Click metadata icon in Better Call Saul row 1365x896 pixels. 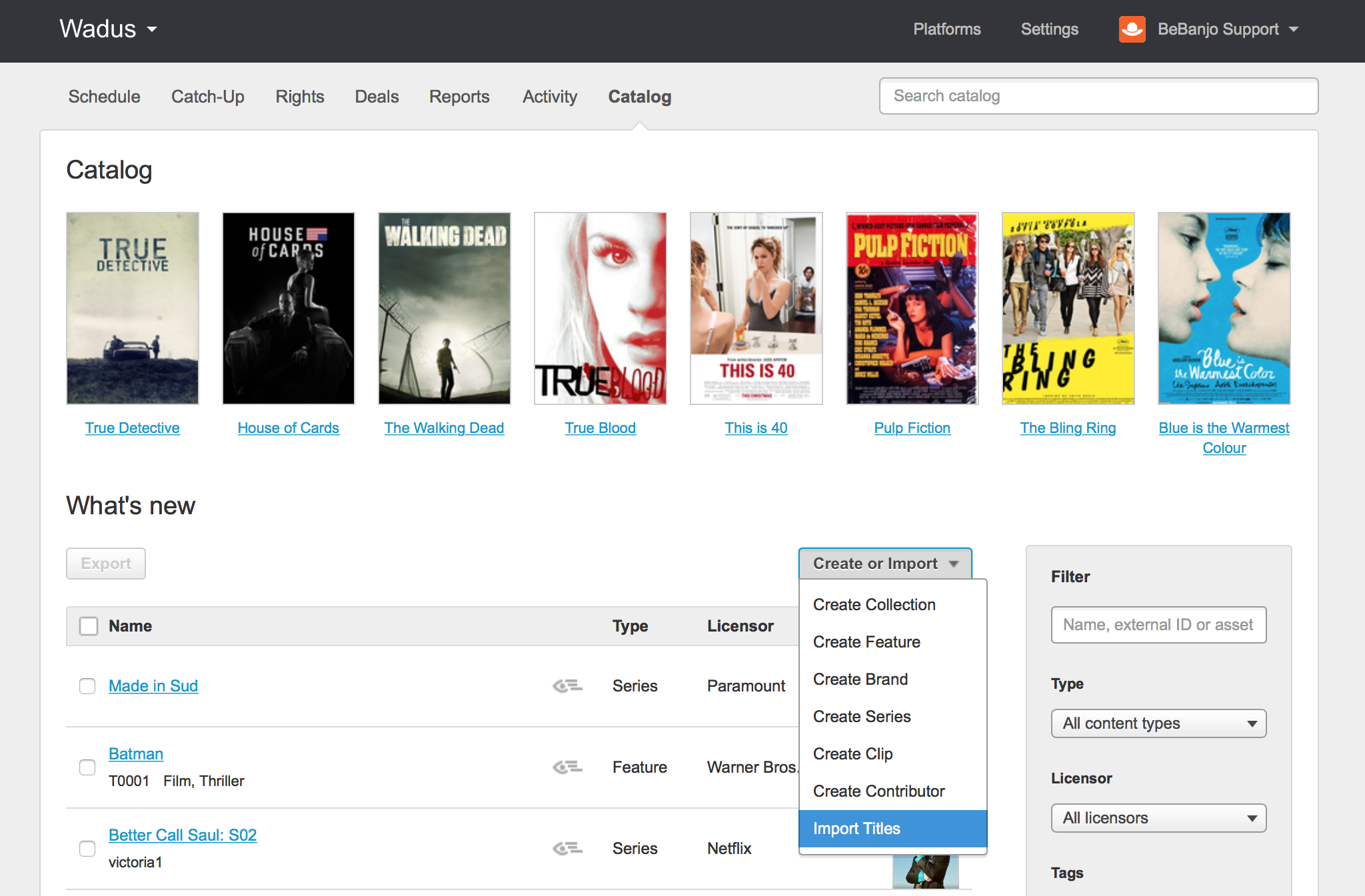click(567, 848)
